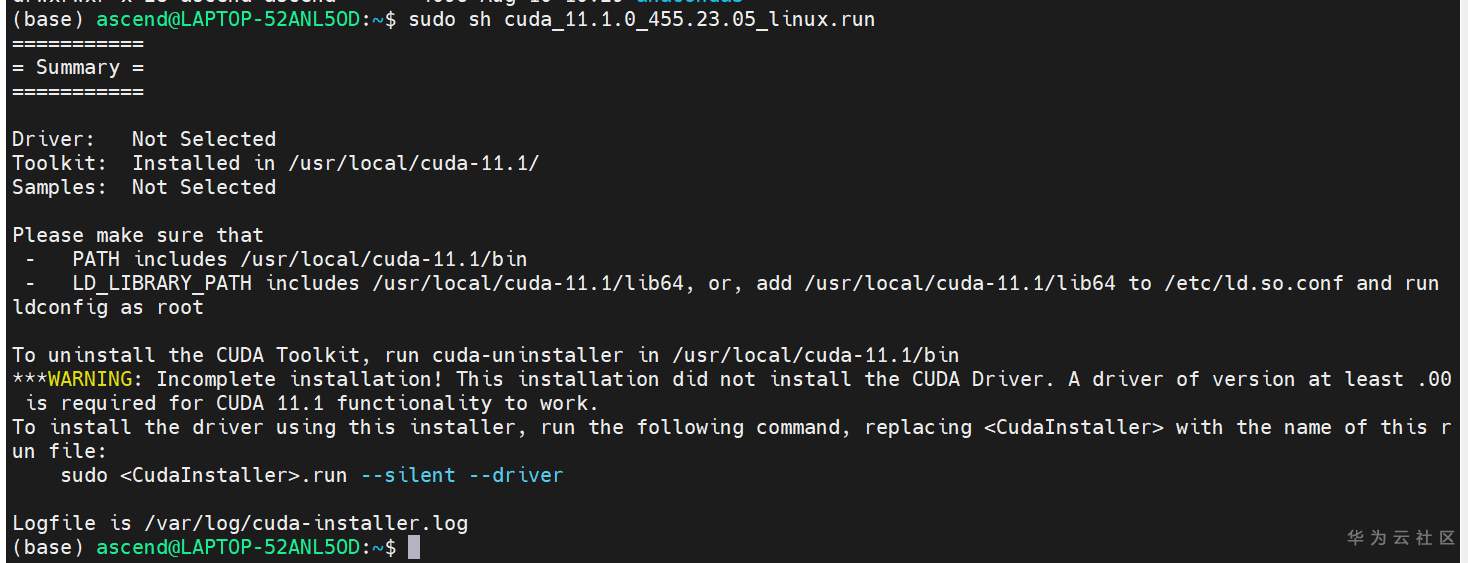This screenshot has height=563, width=1468.
Task: Click the Samples: Not Selected line
Action: point(144,187)
